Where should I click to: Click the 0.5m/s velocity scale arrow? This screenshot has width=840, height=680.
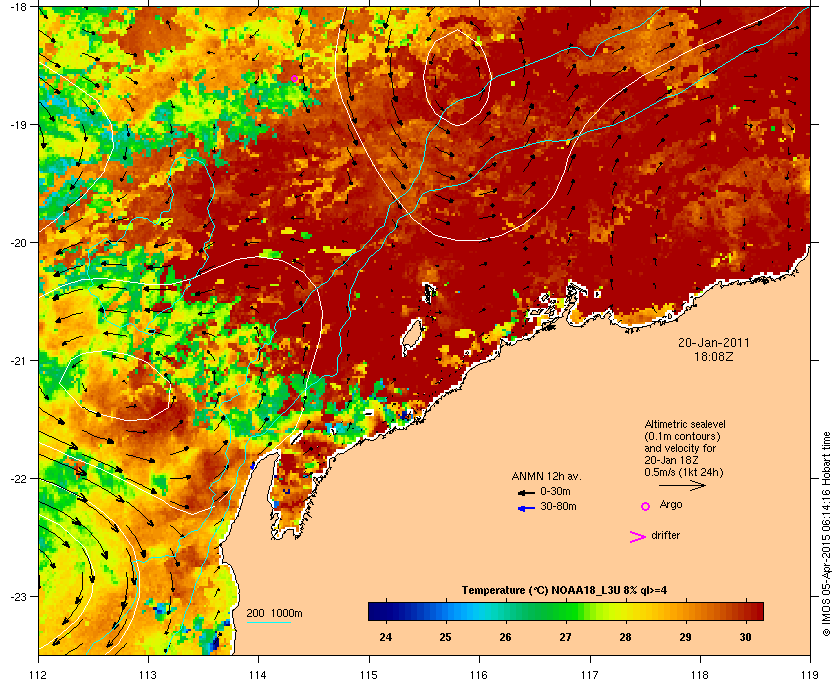pos(682,485)
